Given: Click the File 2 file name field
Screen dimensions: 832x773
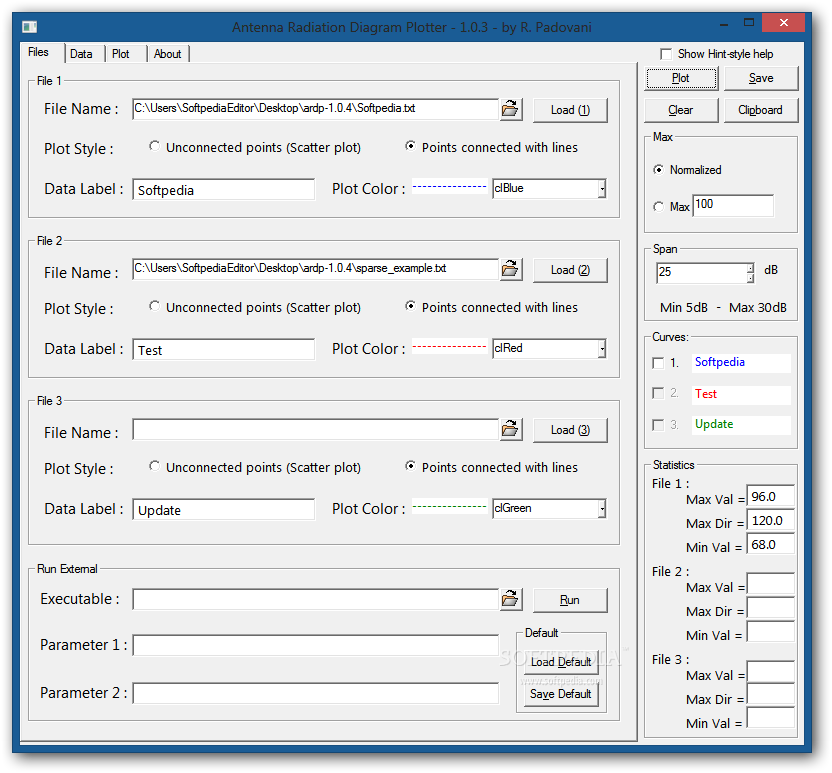Looking at the screenshot, I should point(316,269).
